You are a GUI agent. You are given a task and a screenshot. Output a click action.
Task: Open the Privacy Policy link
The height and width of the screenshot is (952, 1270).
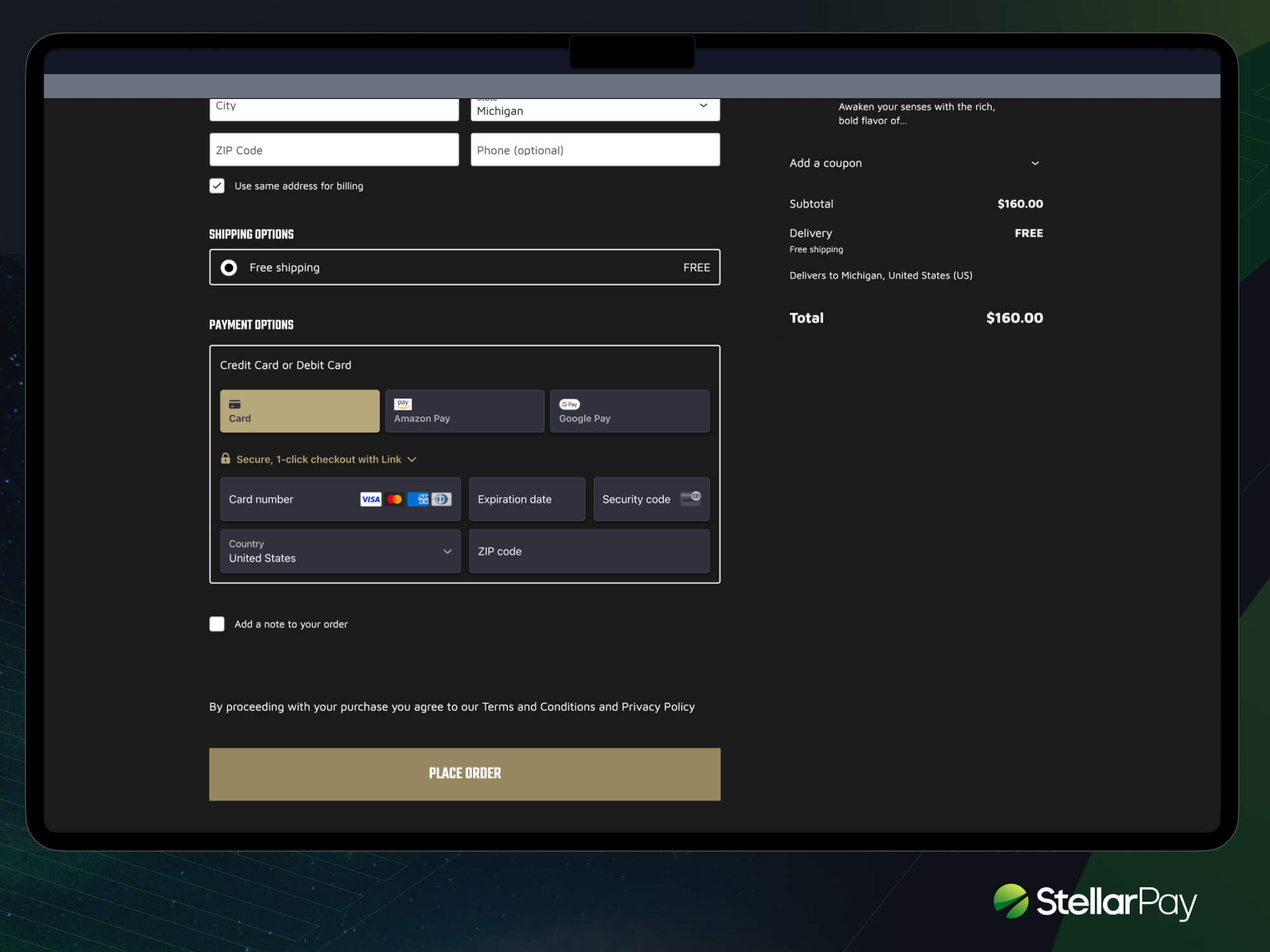pyautogui.click(x=658, y=706)
